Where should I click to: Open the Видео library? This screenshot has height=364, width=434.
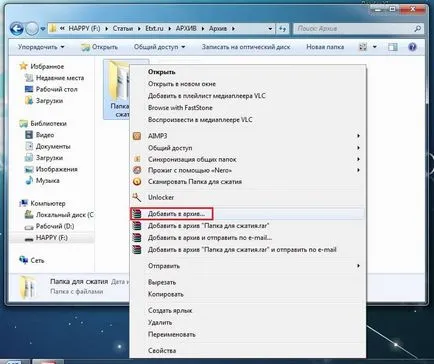pos(40,135)
